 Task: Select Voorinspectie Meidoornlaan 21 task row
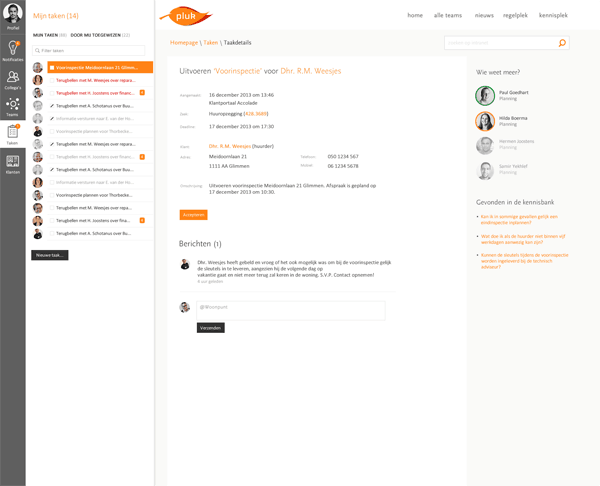[x=100, y=67]
